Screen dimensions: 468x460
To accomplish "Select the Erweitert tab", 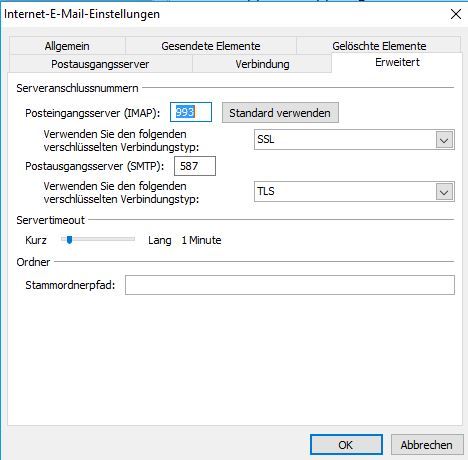I will click(397, 62).
